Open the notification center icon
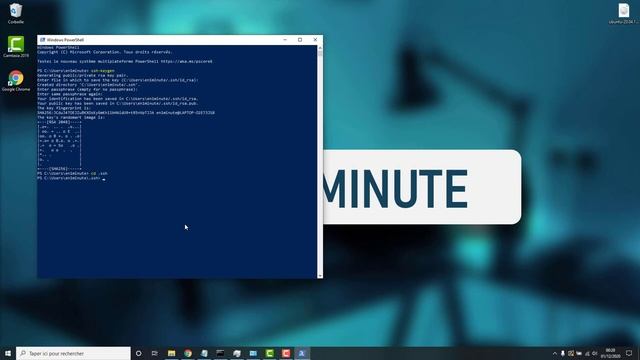Image resolution: width=640 pixels, height=360 pixels. tap(629, 353)
